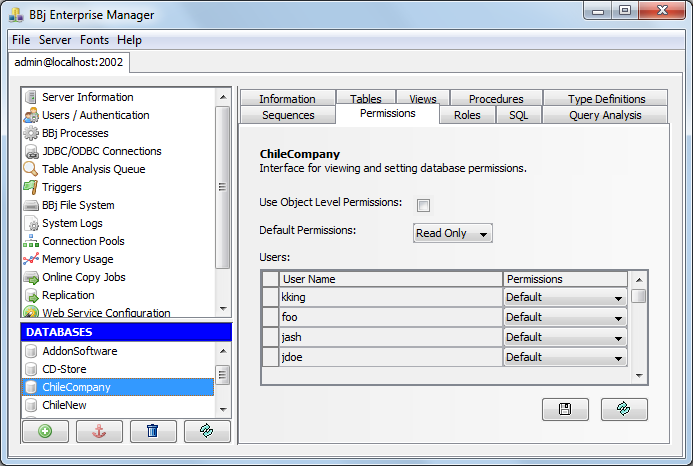Image resolution: width=693 pixels, height=466 pixels.
Task: Refresh permissions panel with green arrows button
Action: (624, 409)
